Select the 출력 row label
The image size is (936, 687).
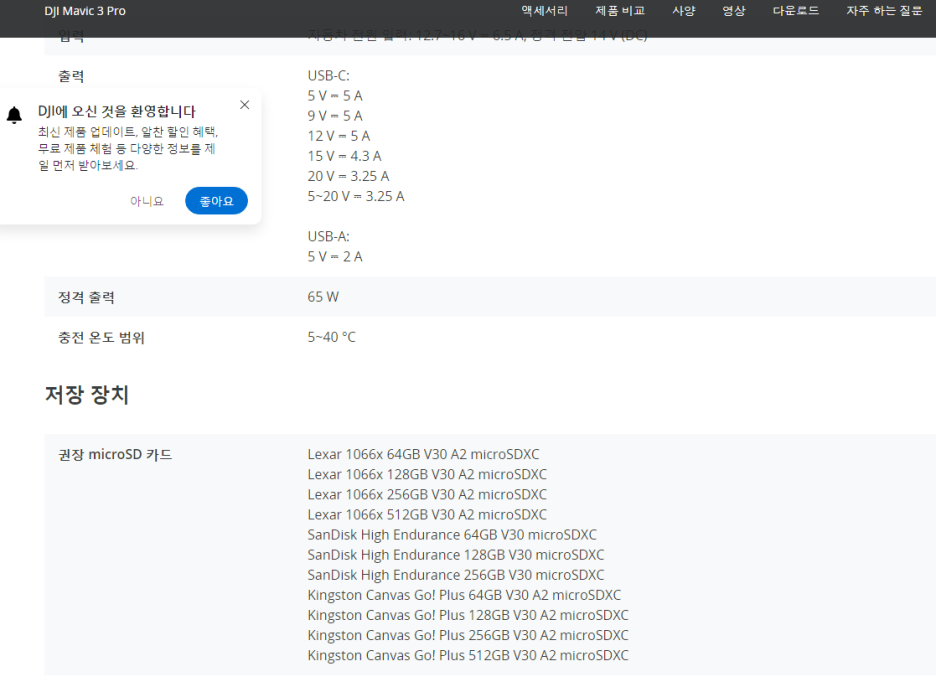(x=71, y=76)
